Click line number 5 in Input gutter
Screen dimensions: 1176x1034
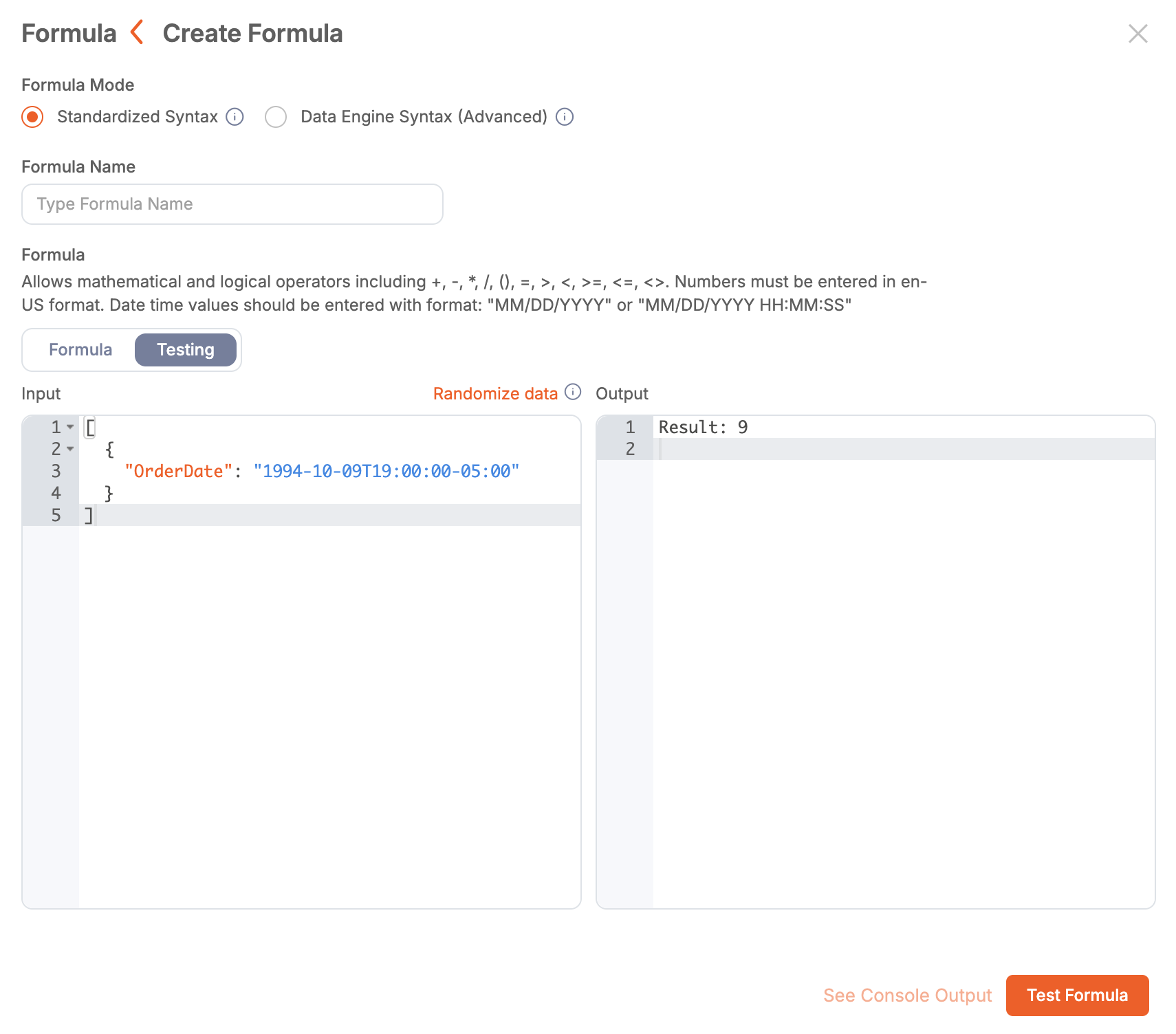56,516
